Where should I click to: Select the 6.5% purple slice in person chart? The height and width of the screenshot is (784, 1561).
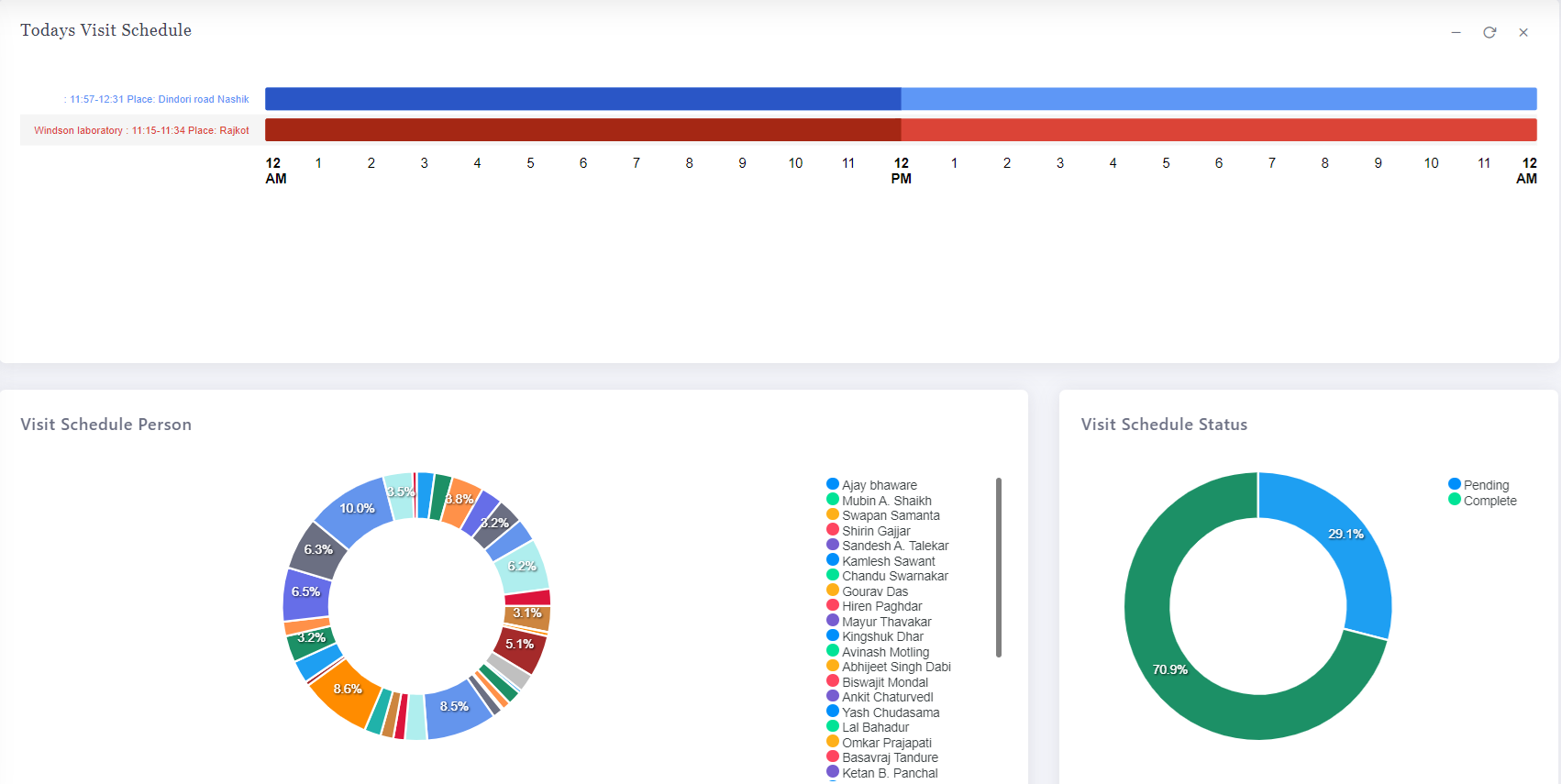coord(305,593)
